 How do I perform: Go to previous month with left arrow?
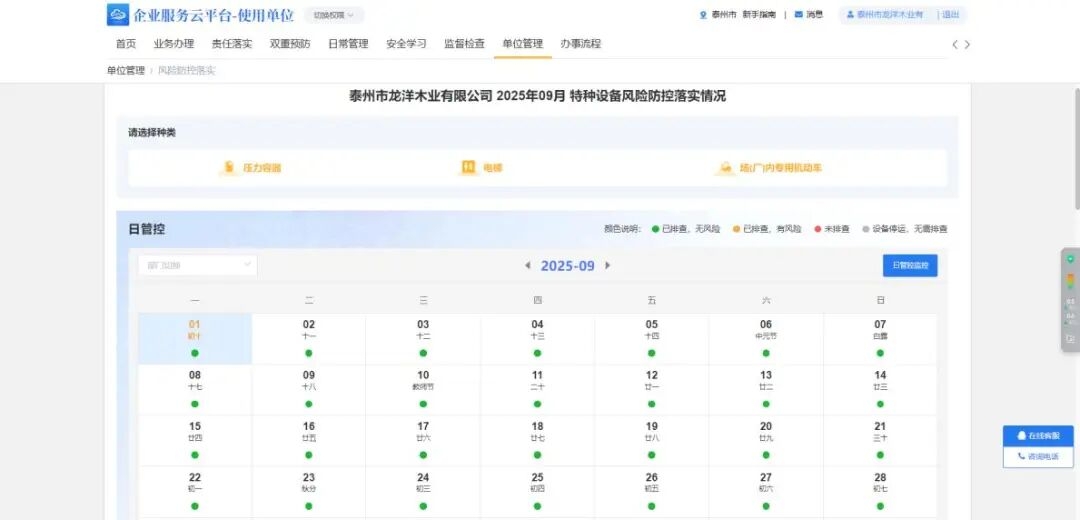click(x=528, y=266)
